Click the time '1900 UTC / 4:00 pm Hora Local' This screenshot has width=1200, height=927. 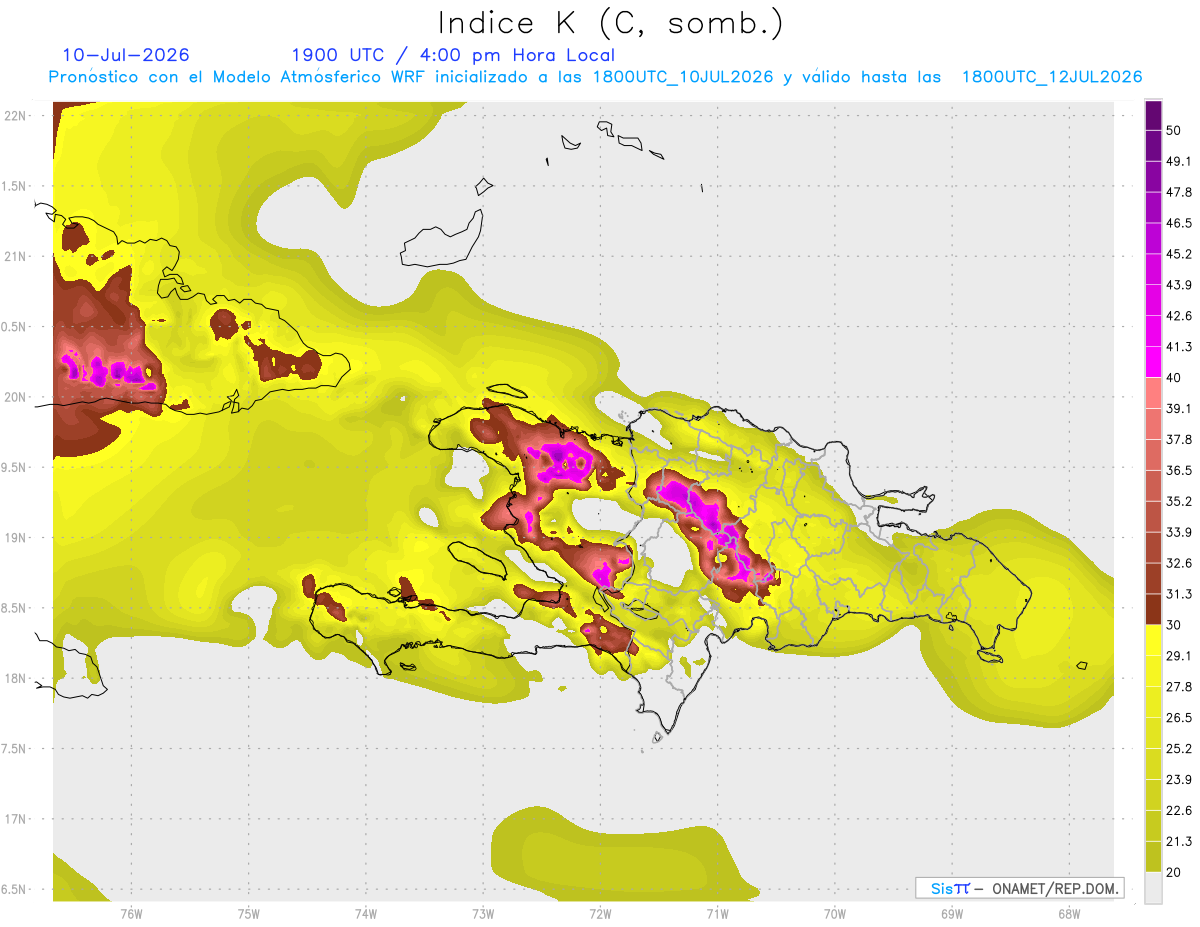coord(453,55)
